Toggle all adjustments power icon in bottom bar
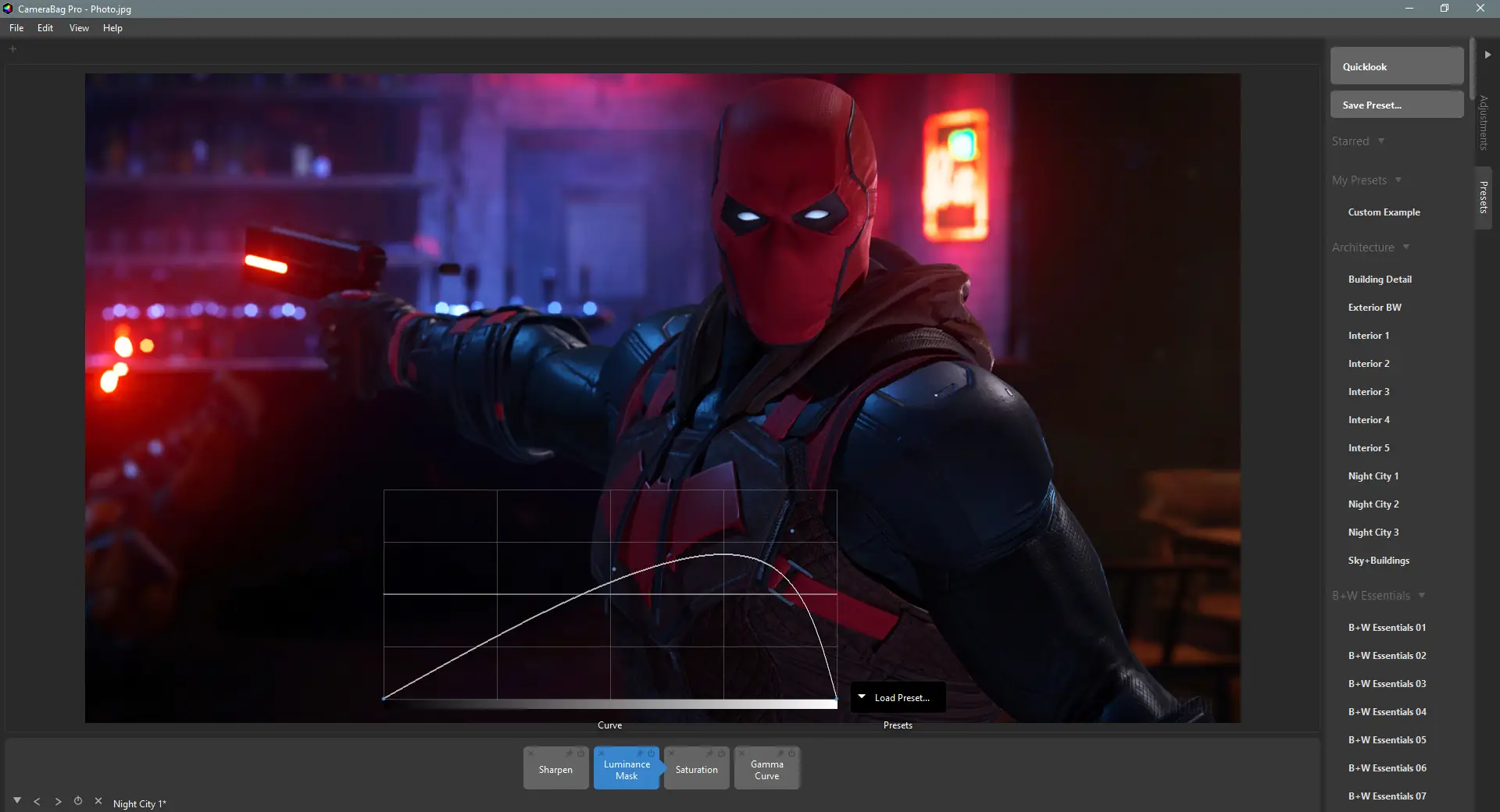This screenshot has width=1500, height=812. (x=78, y=801)
